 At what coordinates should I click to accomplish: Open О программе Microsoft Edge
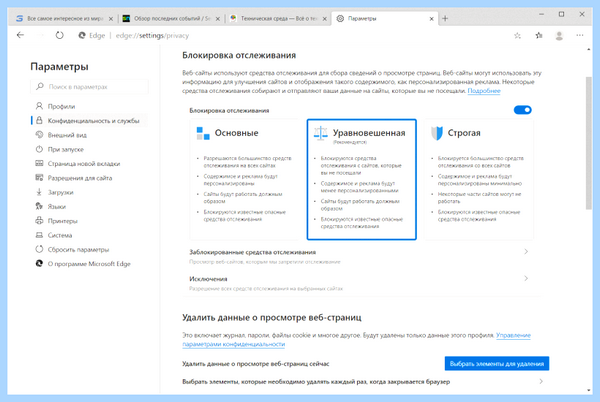click(89, 264)
